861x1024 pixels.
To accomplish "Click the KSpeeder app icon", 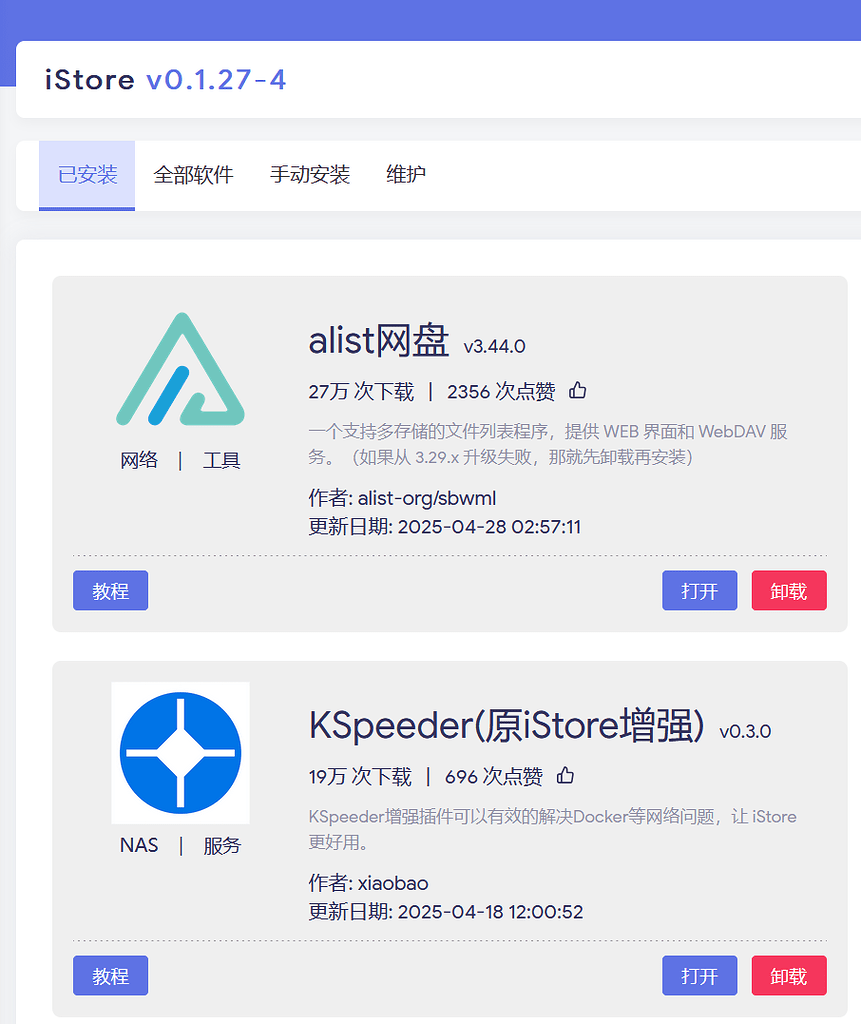I will pyautogui.click(x=180, y=752).
